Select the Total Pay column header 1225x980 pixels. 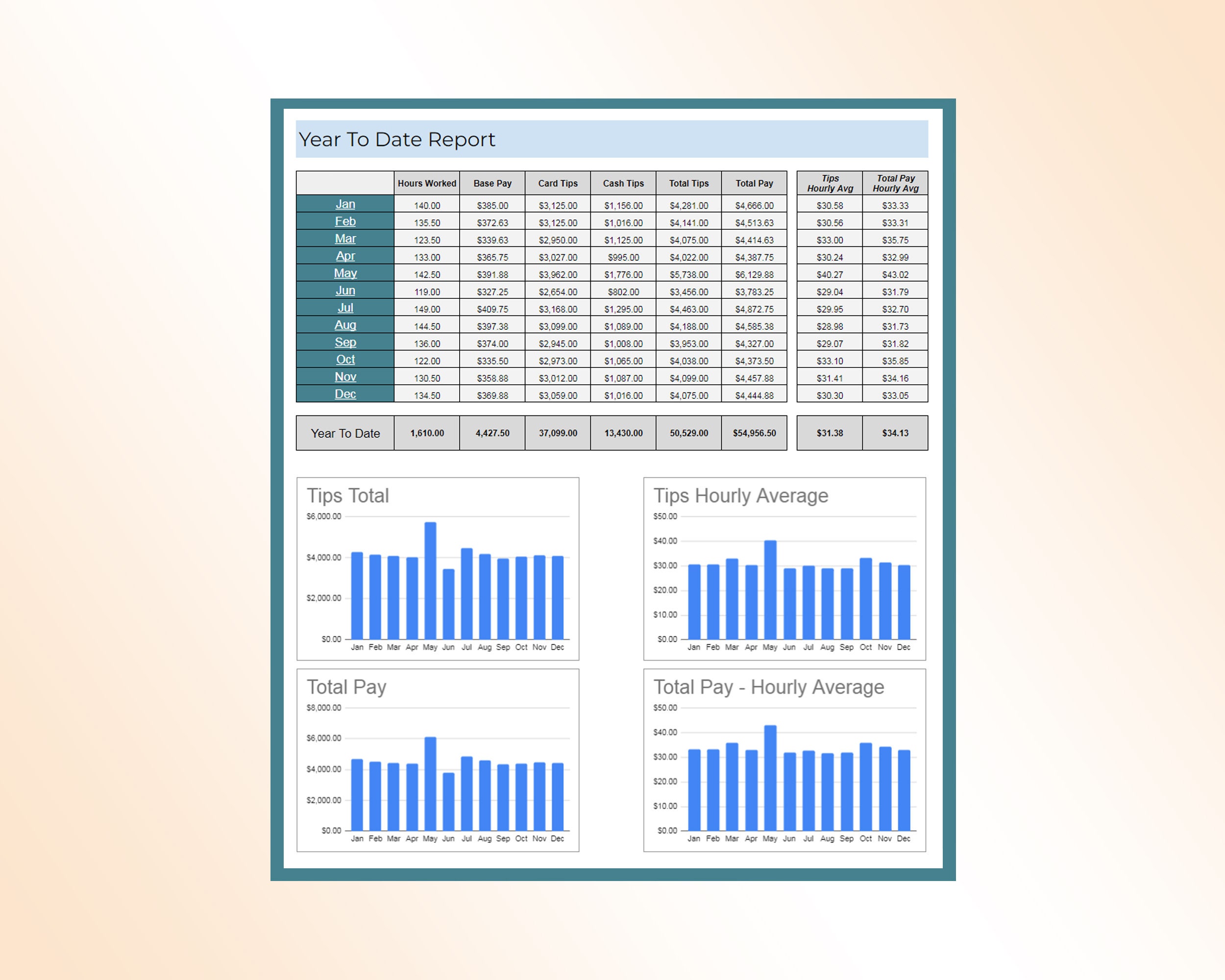754,183
